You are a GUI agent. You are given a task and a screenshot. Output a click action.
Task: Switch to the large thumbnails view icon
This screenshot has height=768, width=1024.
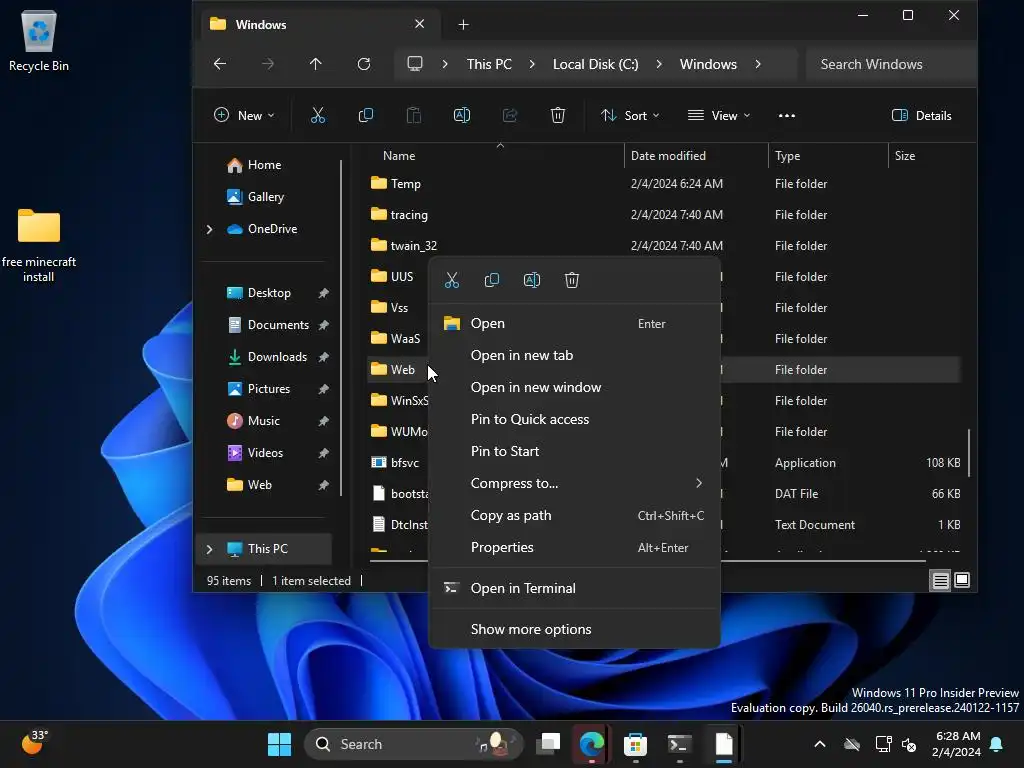coord(962,580)
